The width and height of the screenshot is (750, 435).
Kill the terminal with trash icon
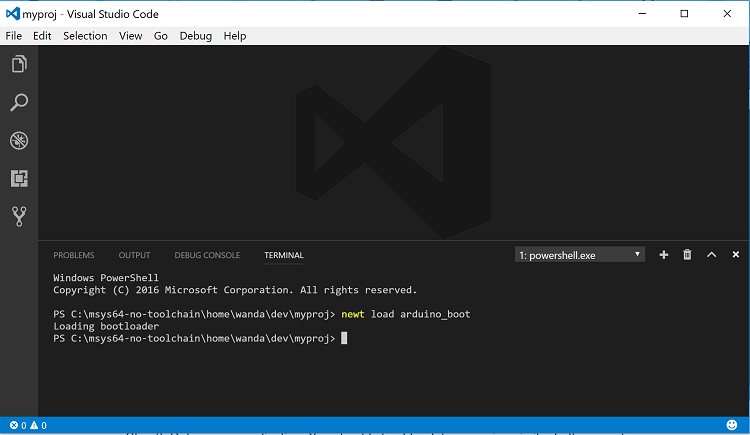(687, 255)
